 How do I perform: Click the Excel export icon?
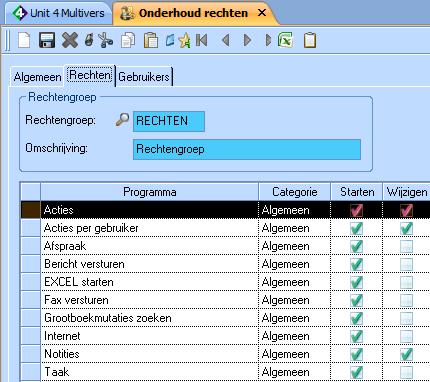pos(286,40)
